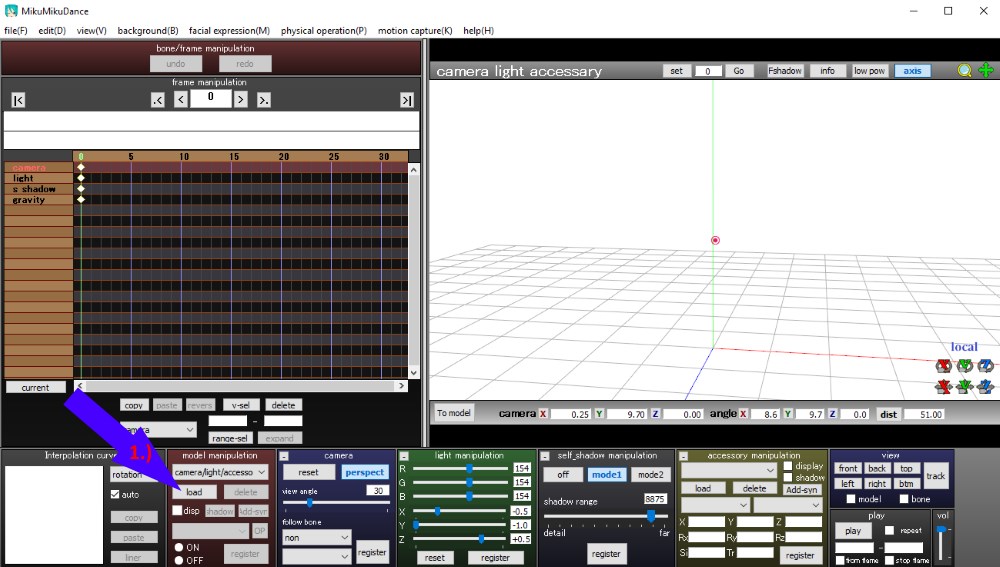Screen dimensions: 1000x567
Task: Click the X axis rotate icon
Action: point(943,365)
